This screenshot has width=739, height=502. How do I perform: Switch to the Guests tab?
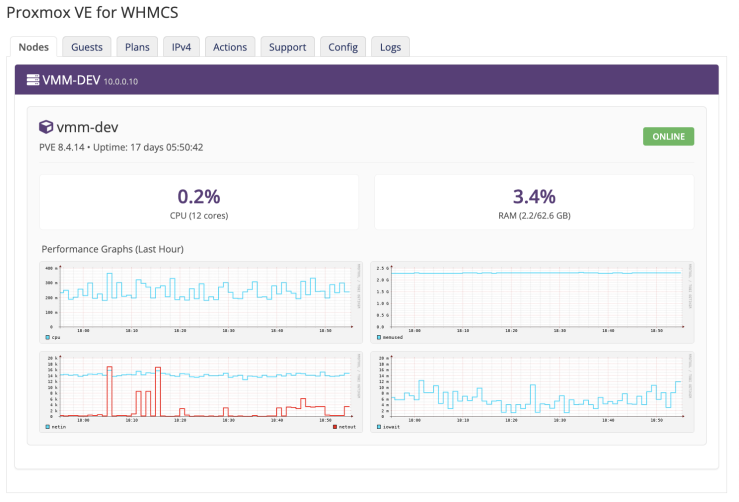pyautogui.click(x=86, y=47)
